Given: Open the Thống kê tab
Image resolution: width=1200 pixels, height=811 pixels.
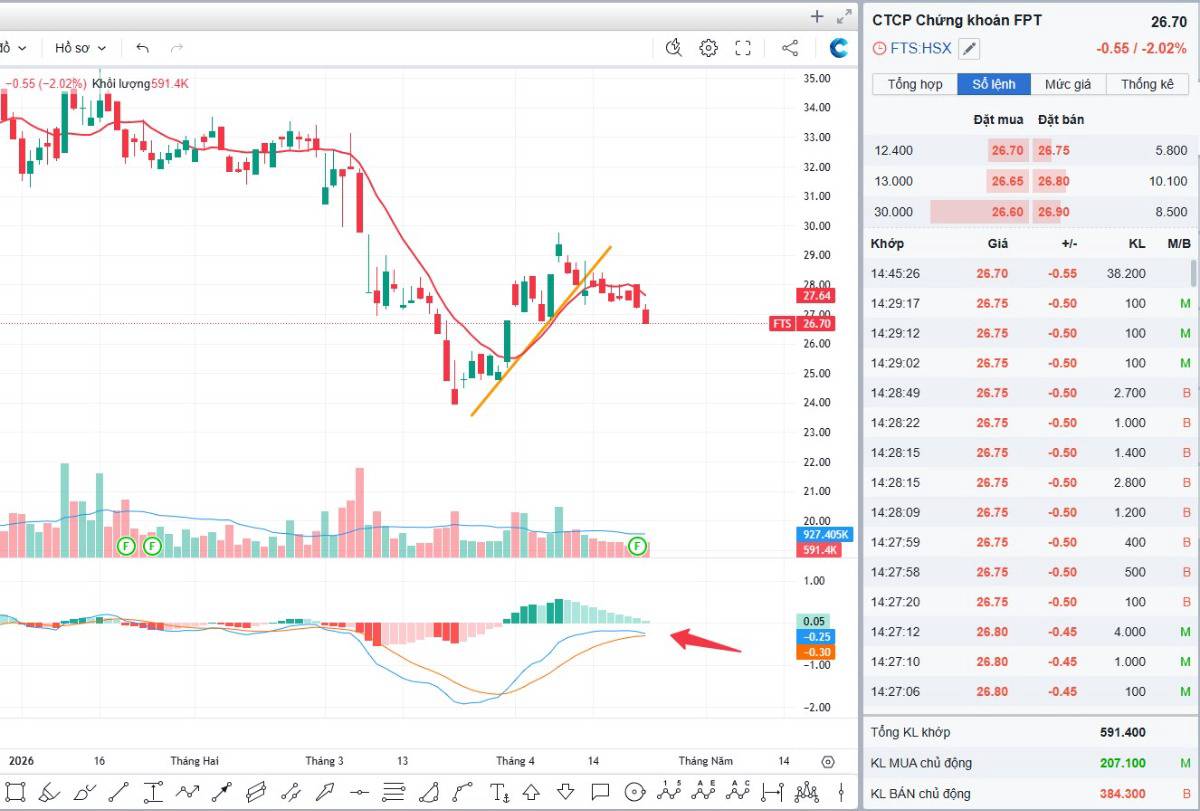Looking at the screenshot, I should 1146,84.
